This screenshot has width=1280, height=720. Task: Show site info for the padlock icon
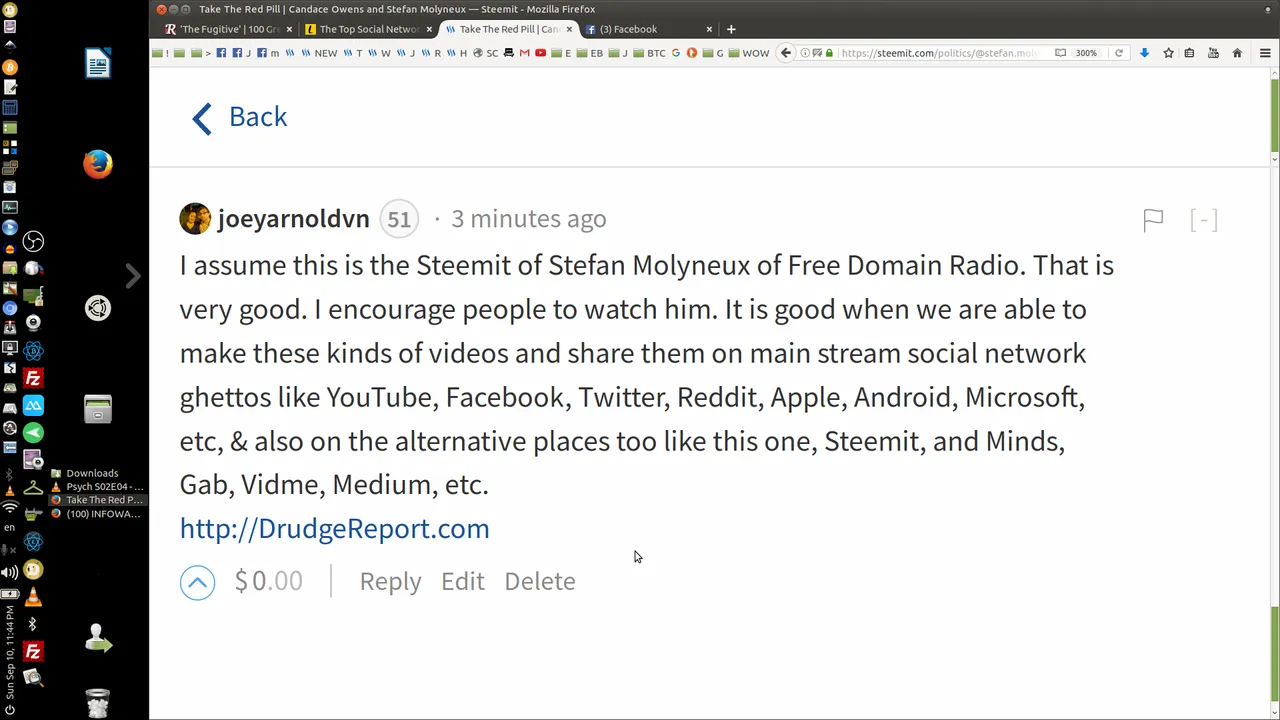pos(829,53)
